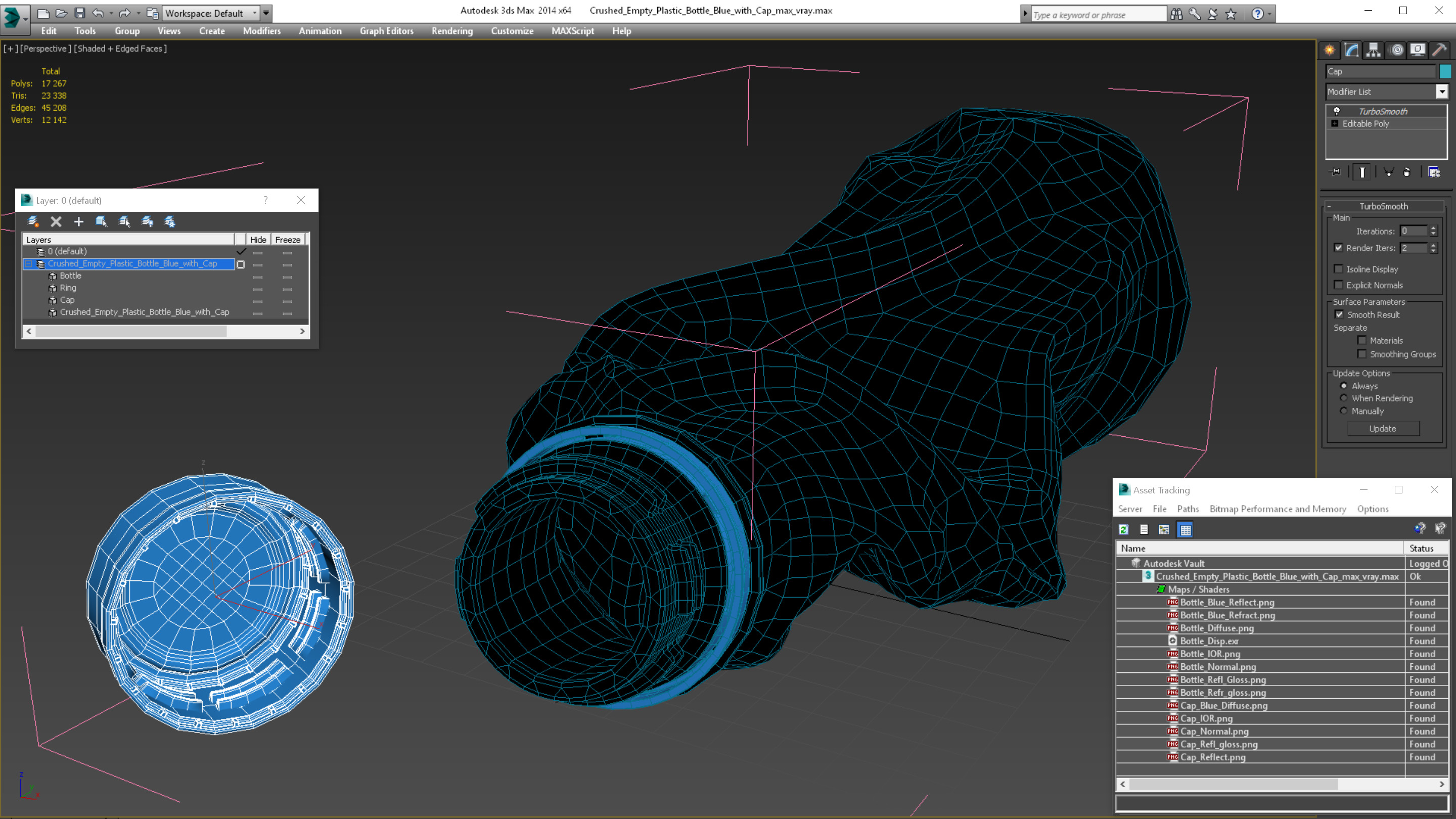Click Delete layer X icon
The height and width of the screenshot is (819, 1456).
click(56, 222)
